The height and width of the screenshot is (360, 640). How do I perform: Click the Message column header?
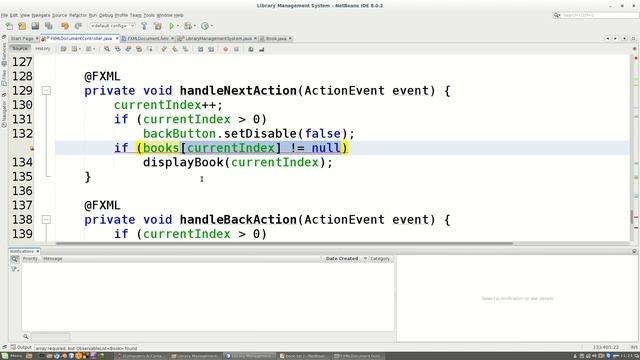coord(53,259)
